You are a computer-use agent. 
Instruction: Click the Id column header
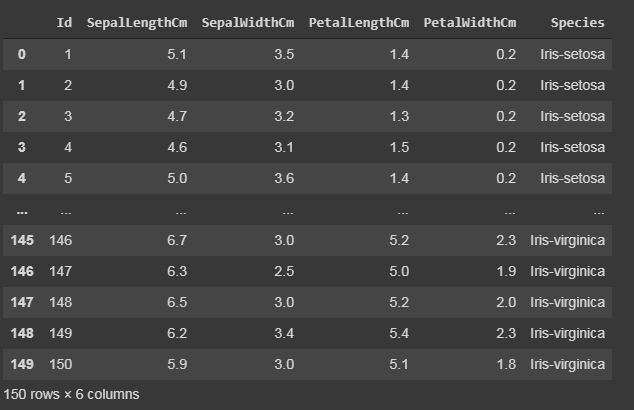pyautogui.click(x=64, y=22)
